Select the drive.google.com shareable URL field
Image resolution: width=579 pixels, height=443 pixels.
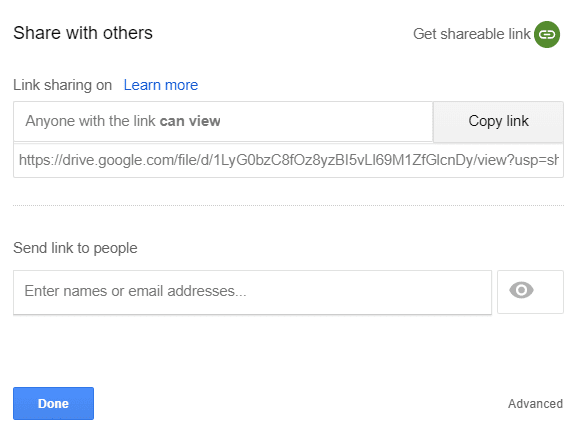[288, 161]
